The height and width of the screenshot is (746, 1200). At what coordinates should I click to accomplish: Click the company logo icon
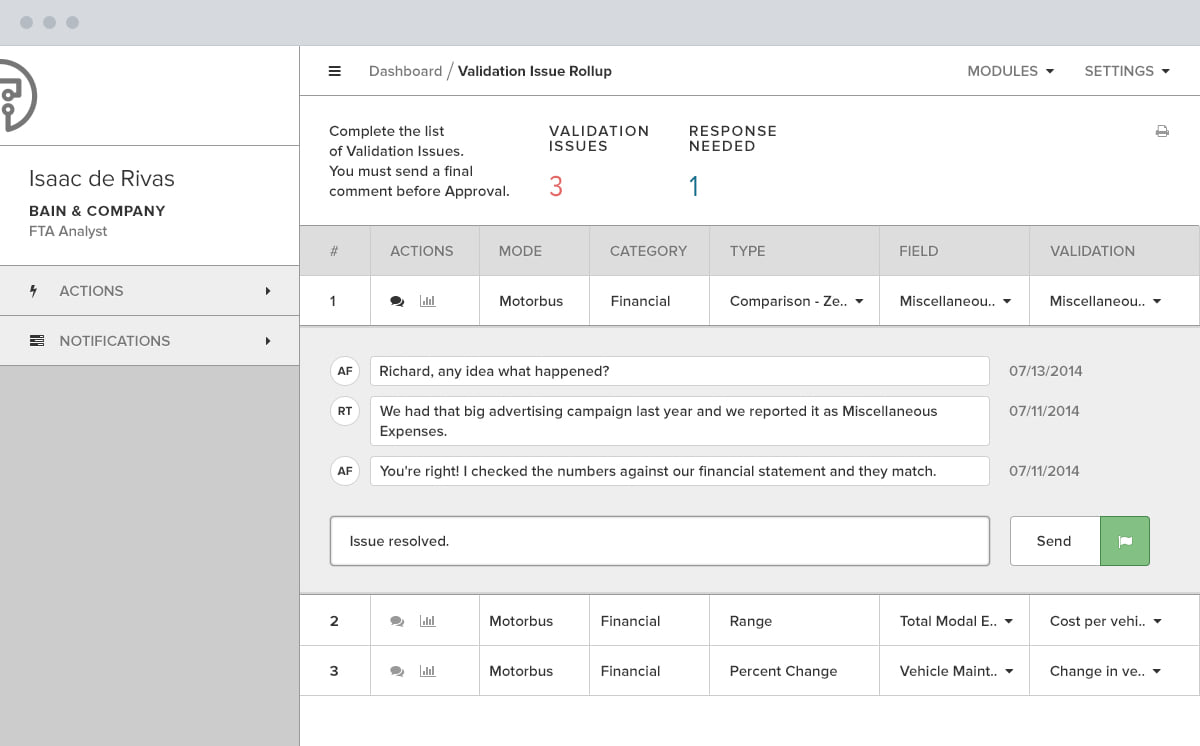click(x=17, y=95)
